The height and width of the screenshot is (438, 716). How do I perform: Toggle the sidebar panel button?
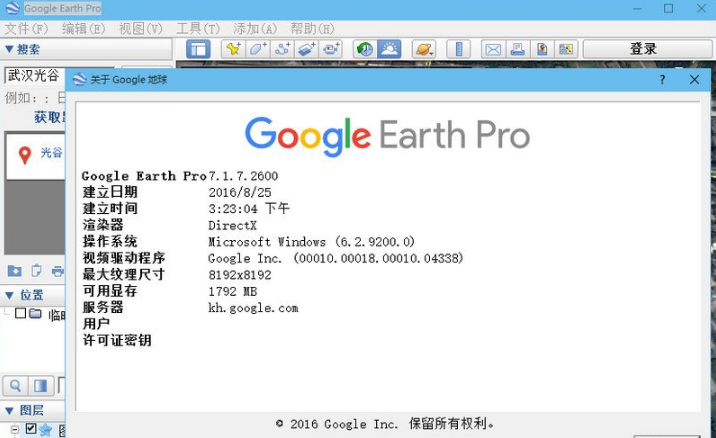click(x=198, y=49)
